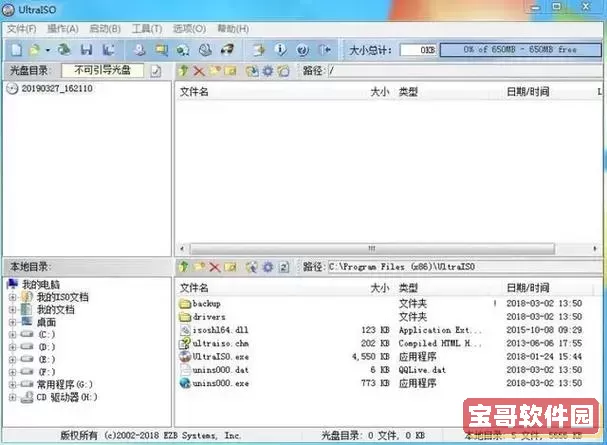Open the 操作(A) menu

pos(63,29)
